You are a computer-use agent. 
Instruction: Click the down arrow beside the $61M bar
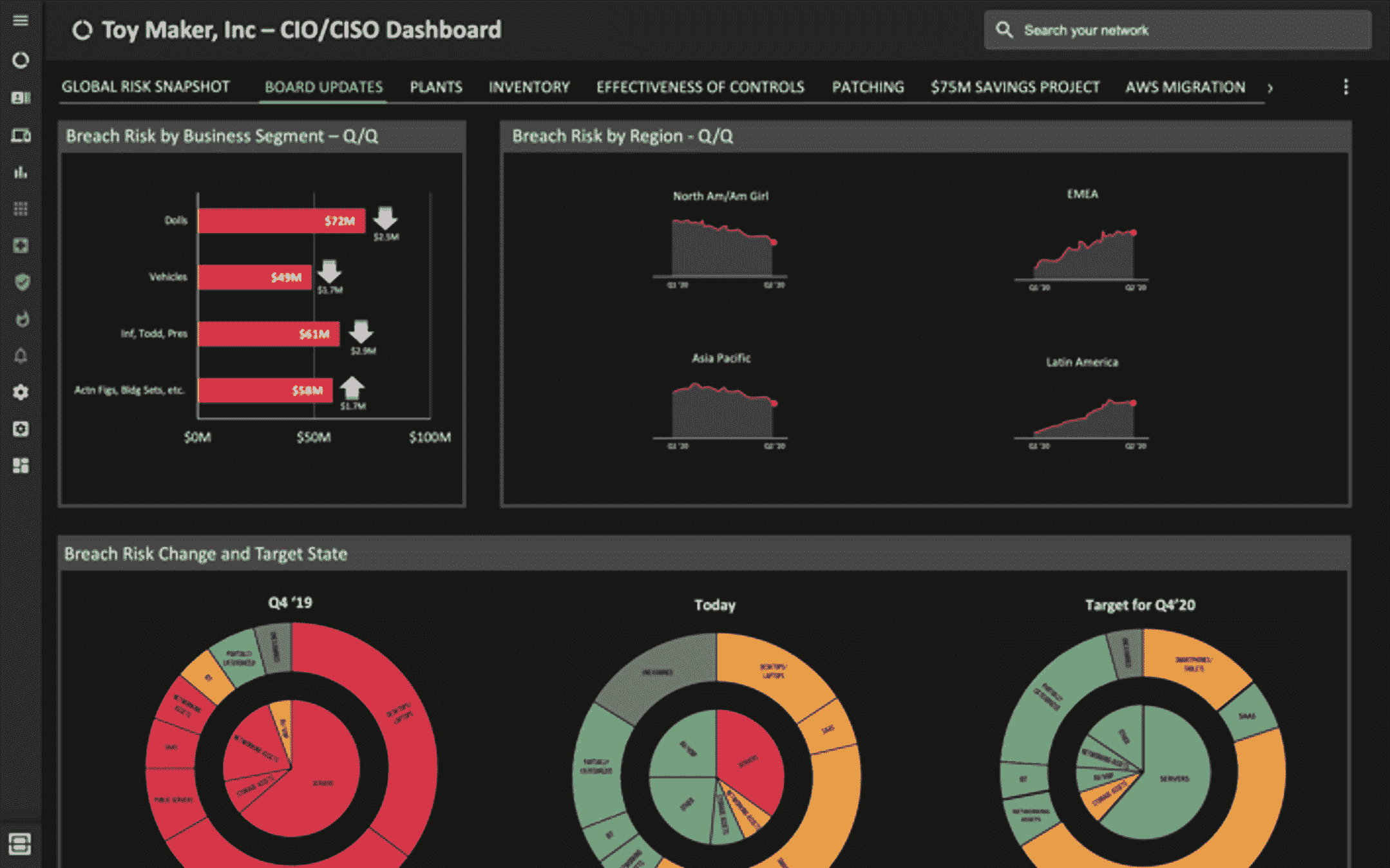coord(361,332)
